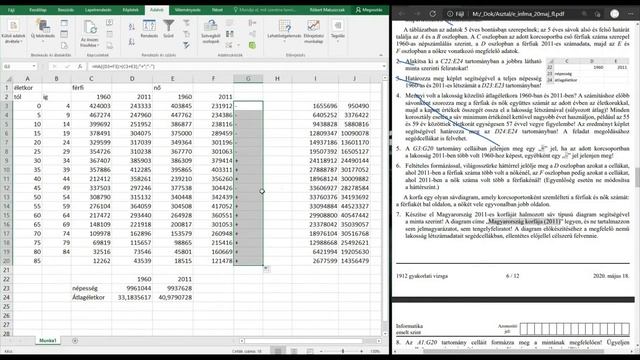Switch to Page Break Preview
The image size is (640, 360).
pyautogui.click(x=310, y=351)
